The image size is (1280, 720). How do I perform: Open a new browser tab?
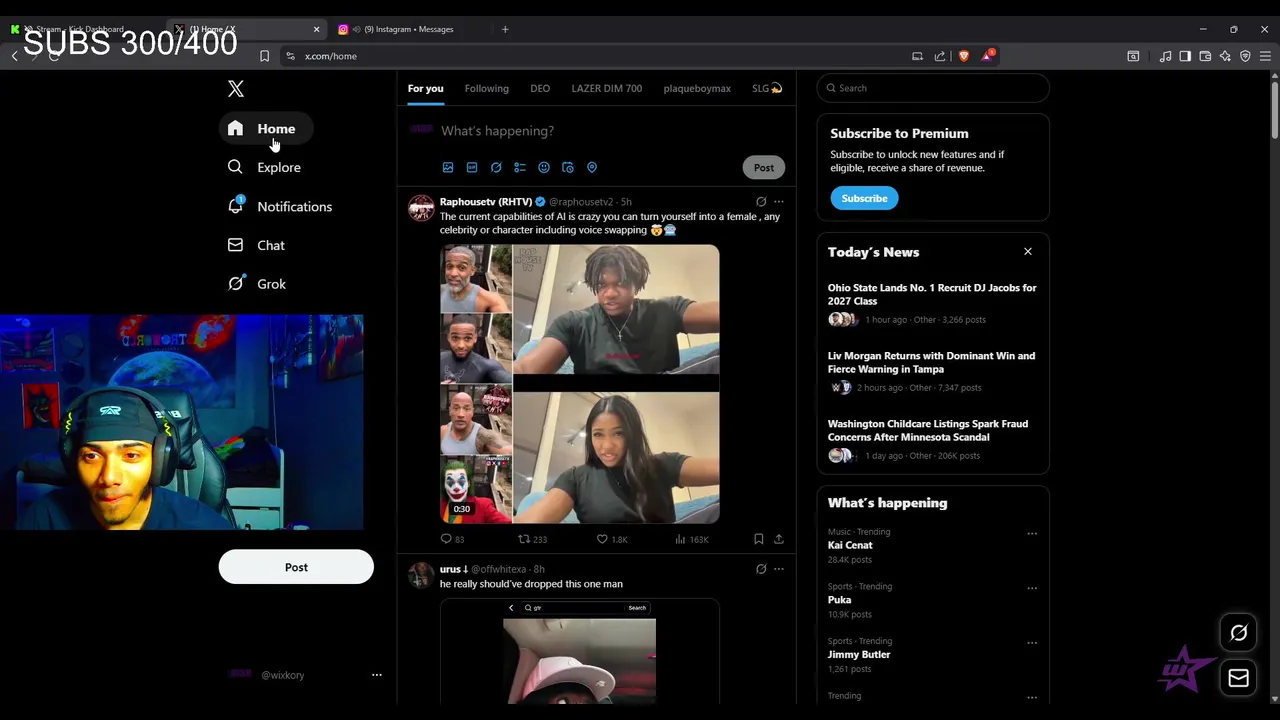[505, 29]
